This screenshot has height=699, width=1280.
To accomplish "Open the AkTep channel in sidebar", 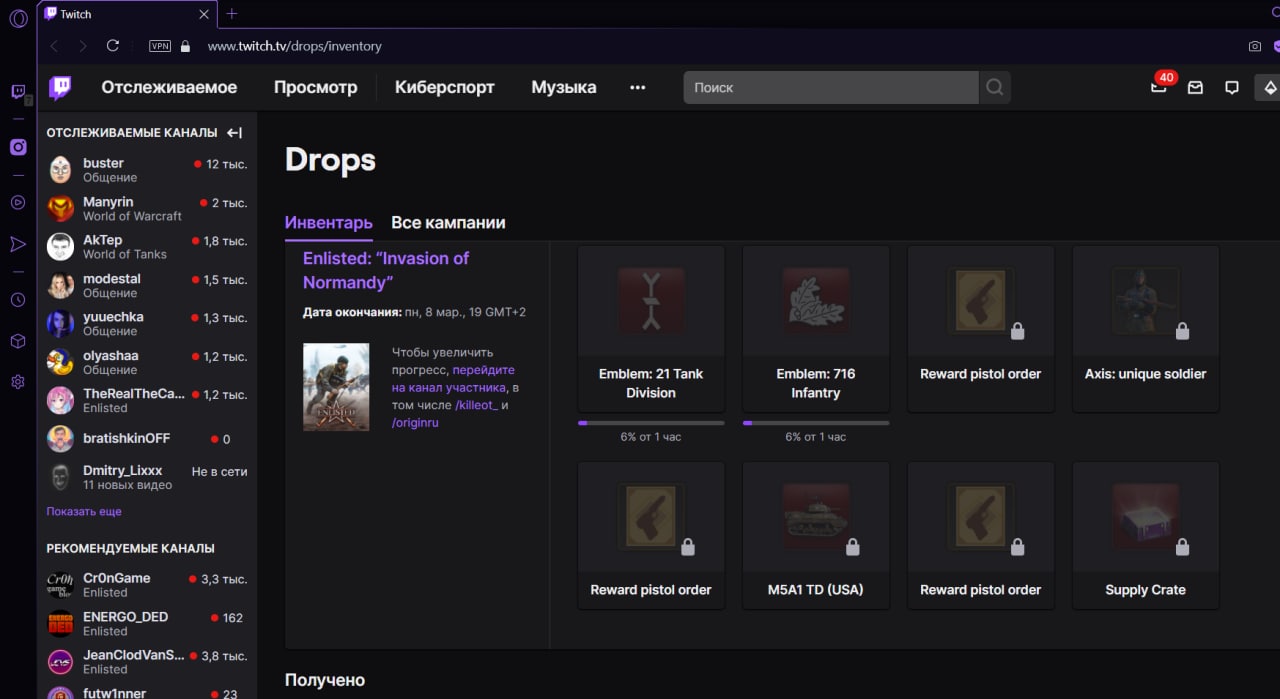I will click(147, 247).
